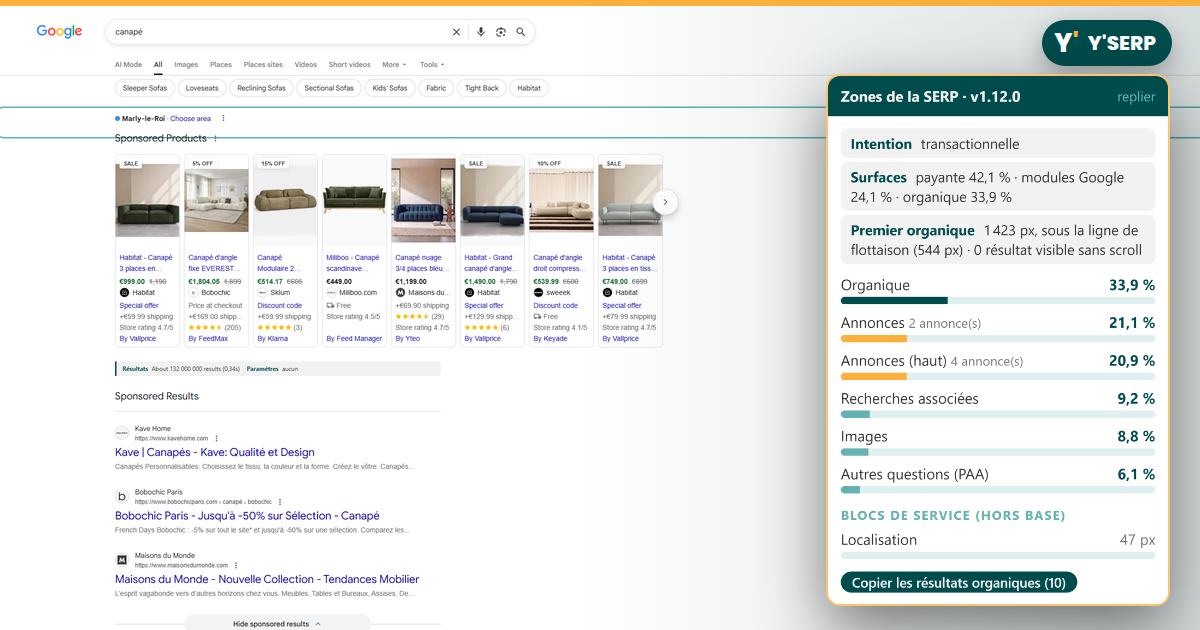Viewport: 1200px width, 630px height.
Task: Open the sweeek Canapé d'angle droit image
Action: 562,200
